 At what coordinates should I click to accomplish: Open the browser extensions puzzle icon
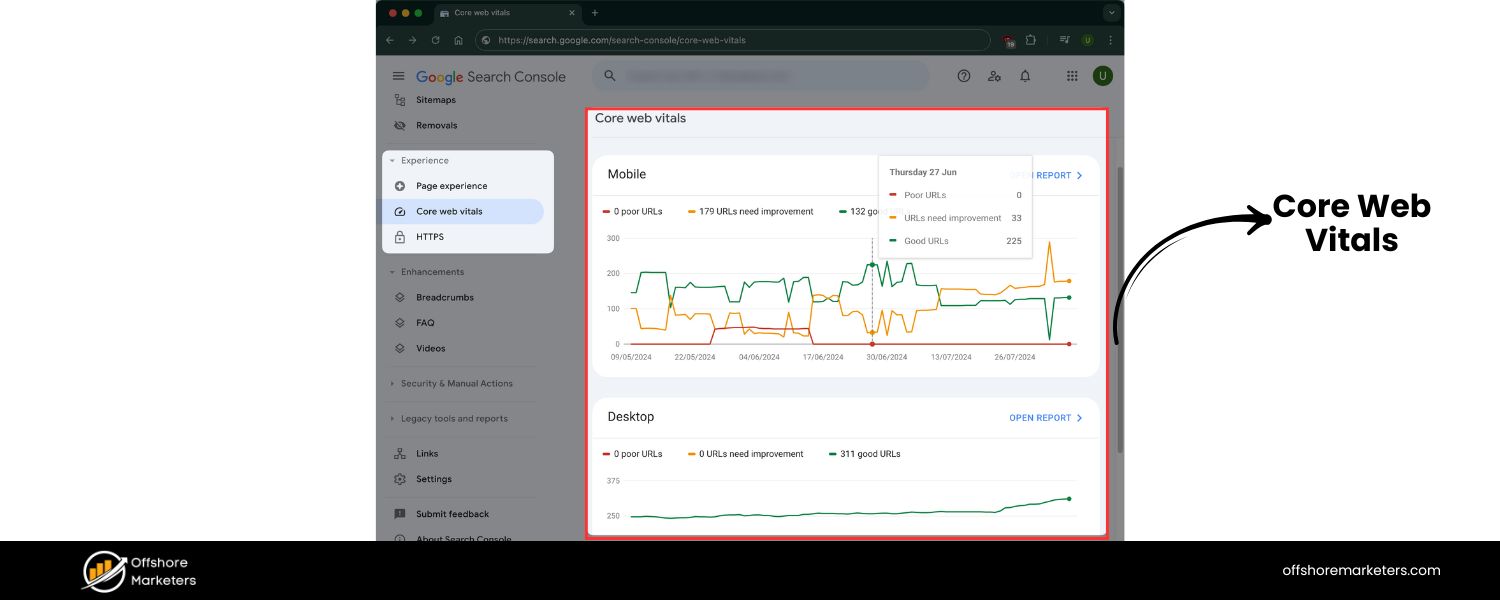coord(1031,40)
